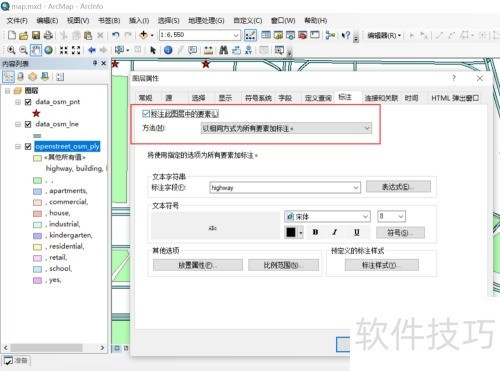Uncheck data_osm_pnt layer visibility
This screenshot has width=500, height=371.
(x=28, y=102)
